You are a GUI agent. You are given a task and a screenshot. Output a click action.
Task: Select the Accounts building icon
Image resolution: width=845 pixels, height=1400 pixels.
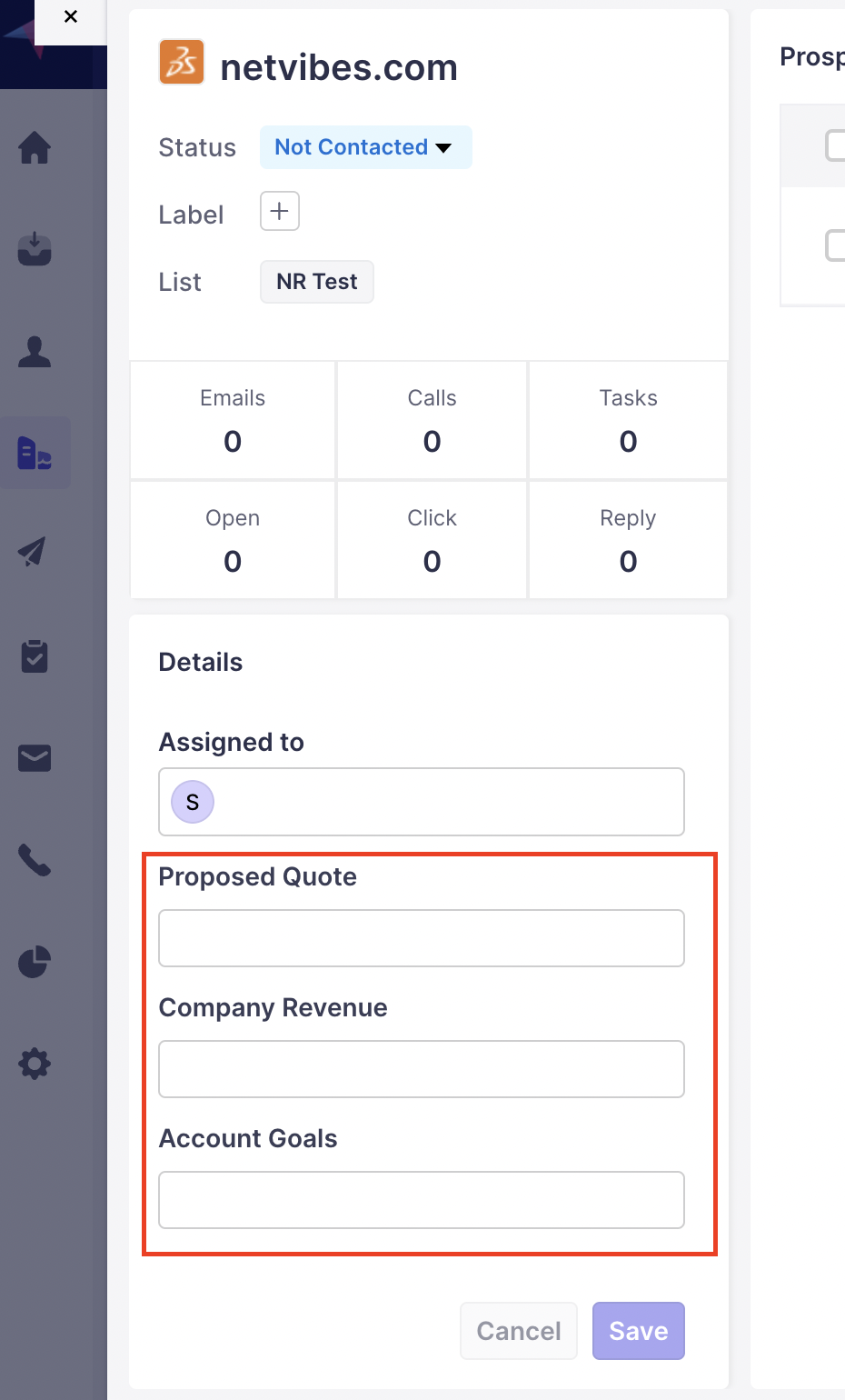pos(35,453)
